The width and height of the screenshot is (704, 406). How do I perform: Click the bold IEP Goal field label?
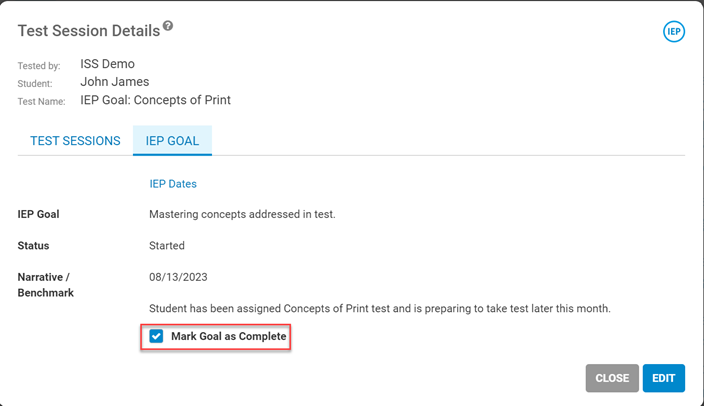[38, 214]
